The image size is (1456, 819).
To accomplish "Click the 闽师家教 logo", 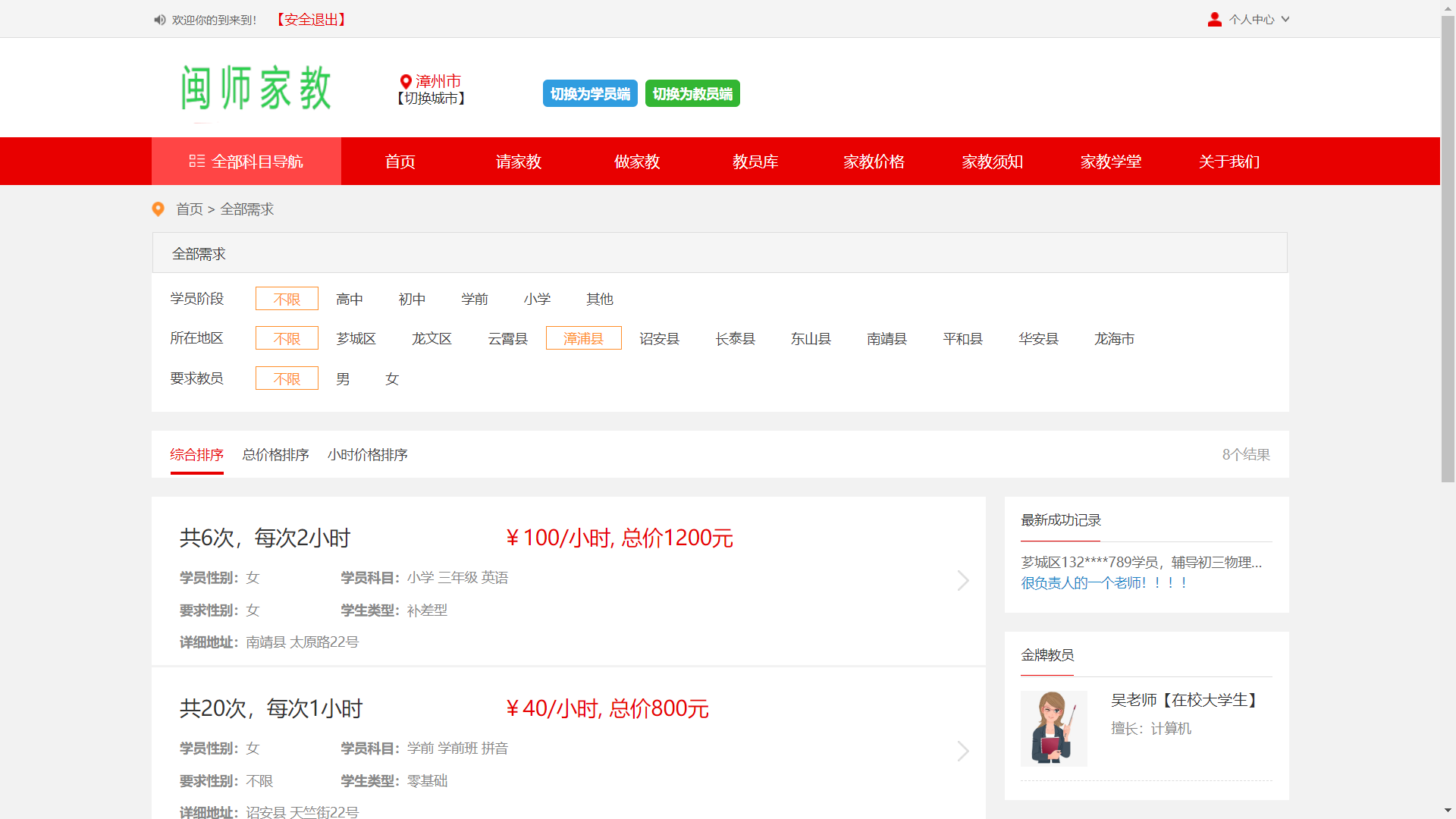I will [x=256, y=88].
